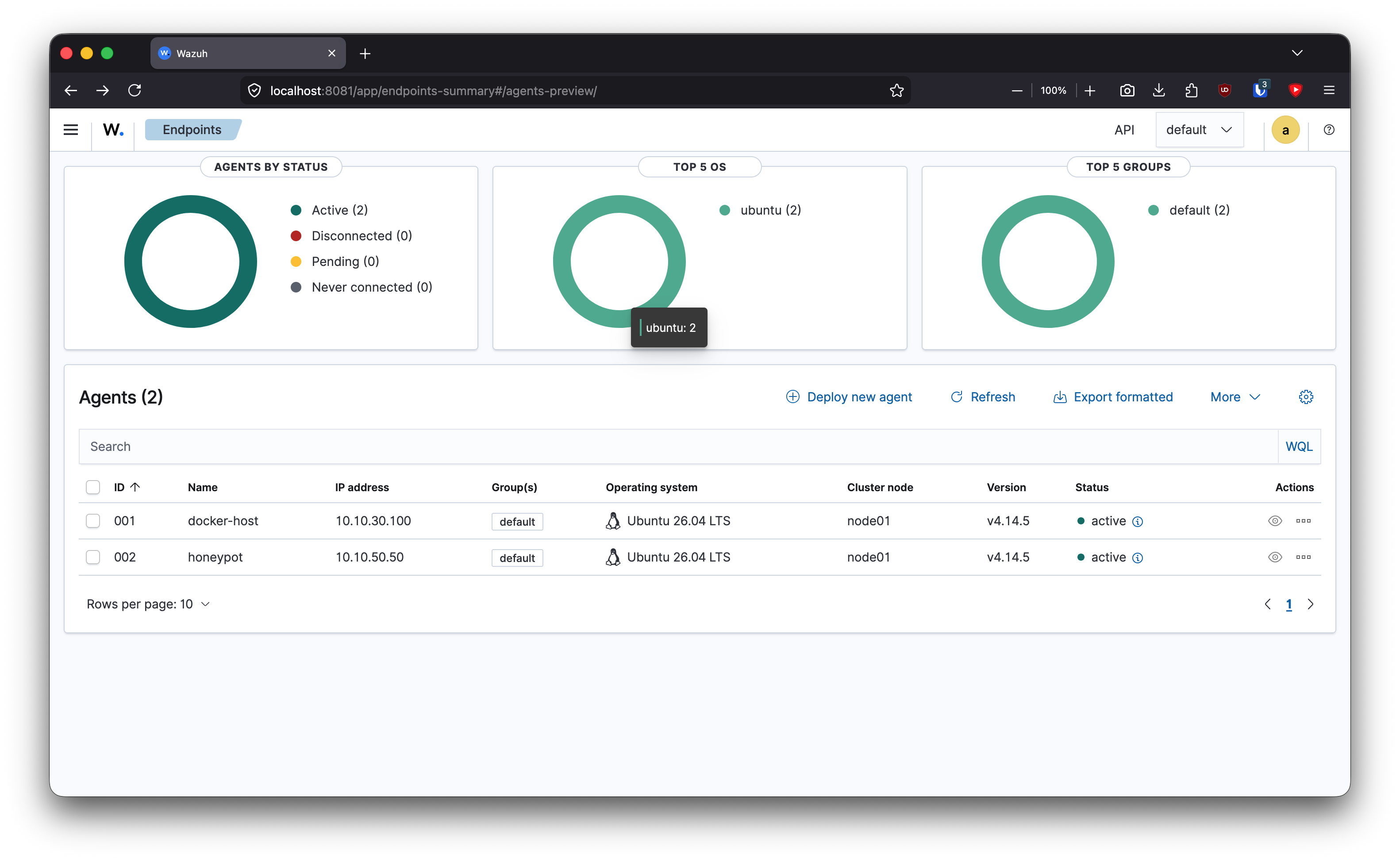The width and height of the screenshot is (1400, 862).
Task: Click the default group badge for docker-host
Action: (517, 522)
